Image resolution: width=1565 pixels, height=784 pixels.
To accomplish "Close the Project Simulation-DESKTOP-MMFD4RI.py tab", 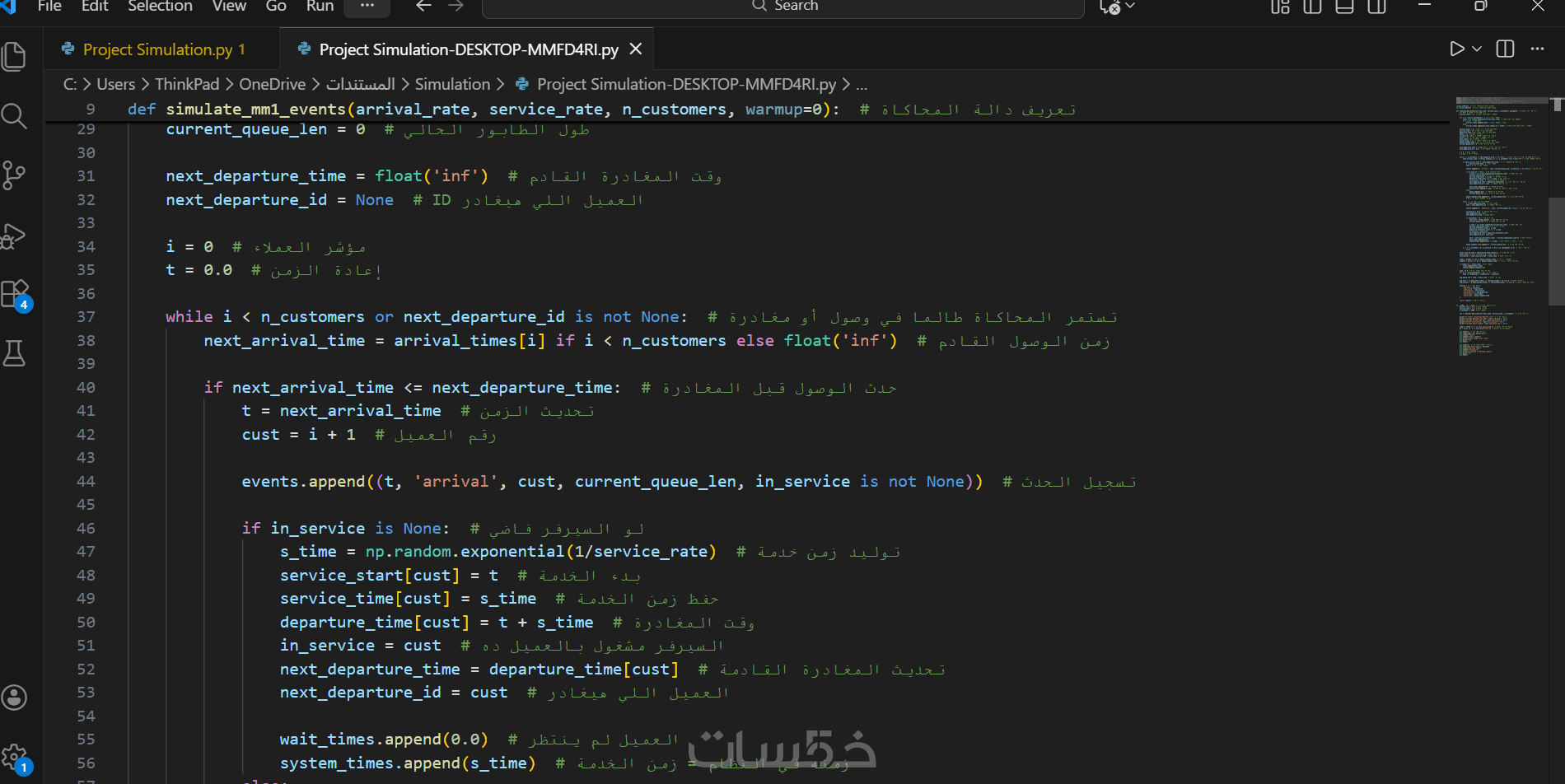I will tap(636, 49).
